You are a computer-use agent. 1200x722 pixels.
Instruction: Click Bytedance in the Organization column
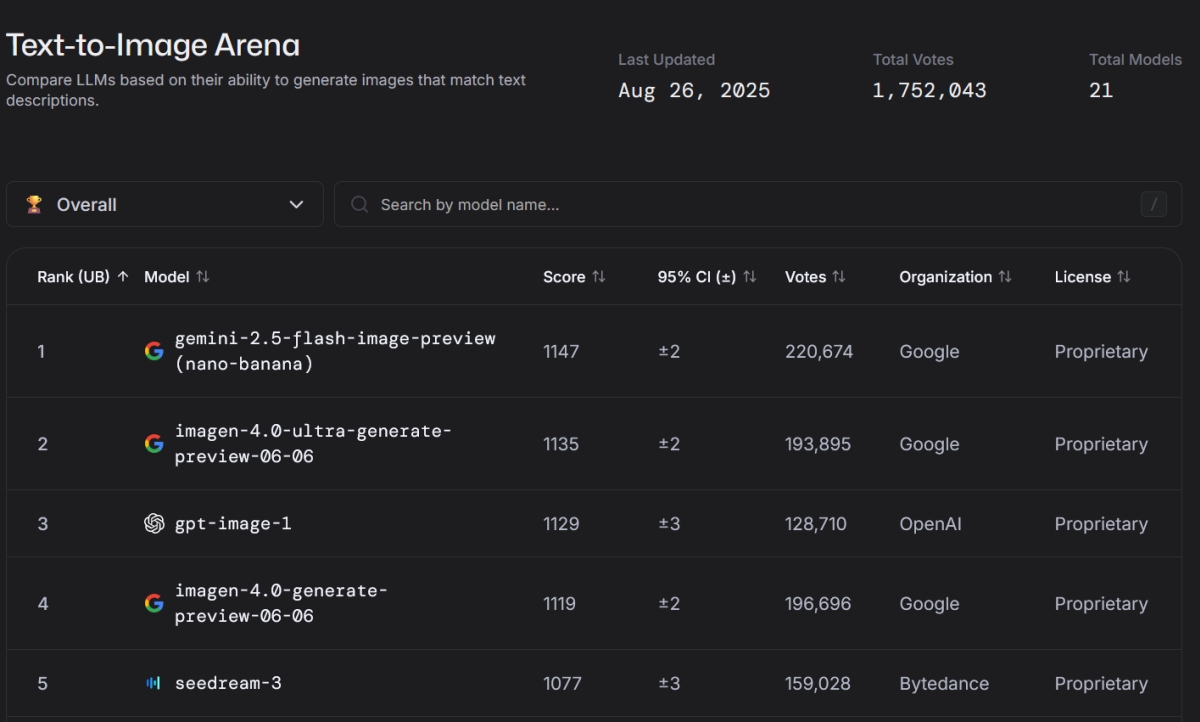point(944,684)
